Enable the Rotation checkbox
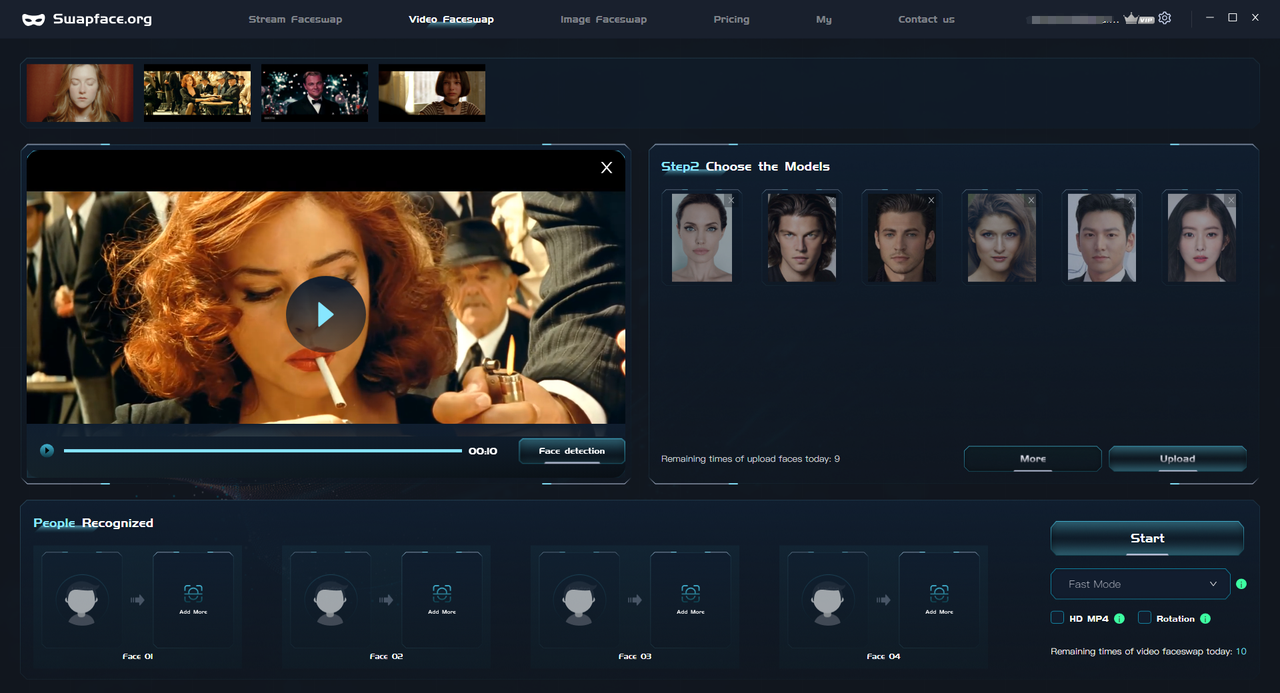The image size is (1280, 693). 1144,618
